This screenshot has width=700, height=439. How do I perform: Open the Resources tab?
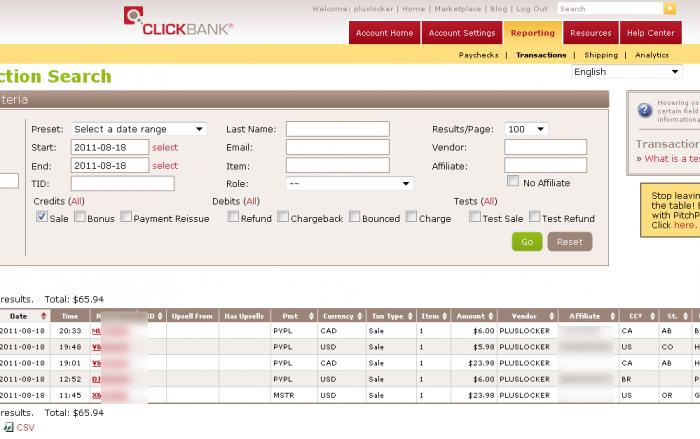[591, 33]
